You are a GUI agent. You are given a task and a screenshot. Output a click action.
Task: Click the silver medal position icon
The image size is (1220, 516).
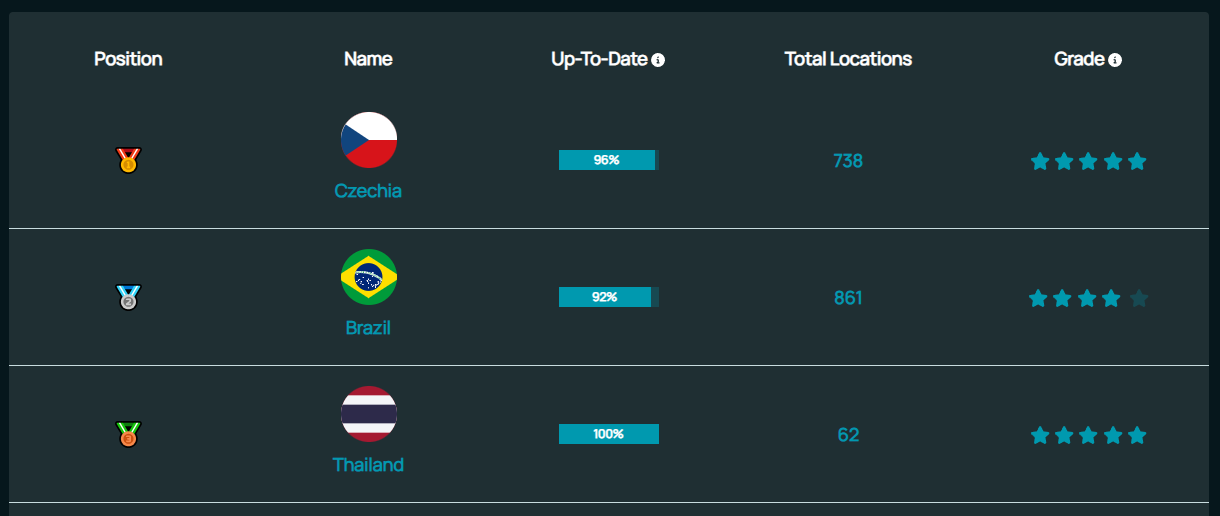[x=128, y=297]
